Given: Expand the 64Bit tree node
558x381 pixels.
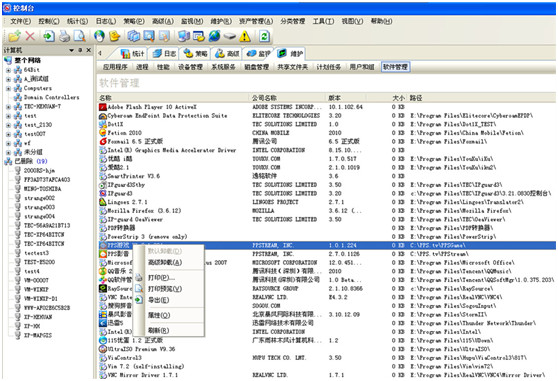Looking at the screenshot, I should coord(9,70).
